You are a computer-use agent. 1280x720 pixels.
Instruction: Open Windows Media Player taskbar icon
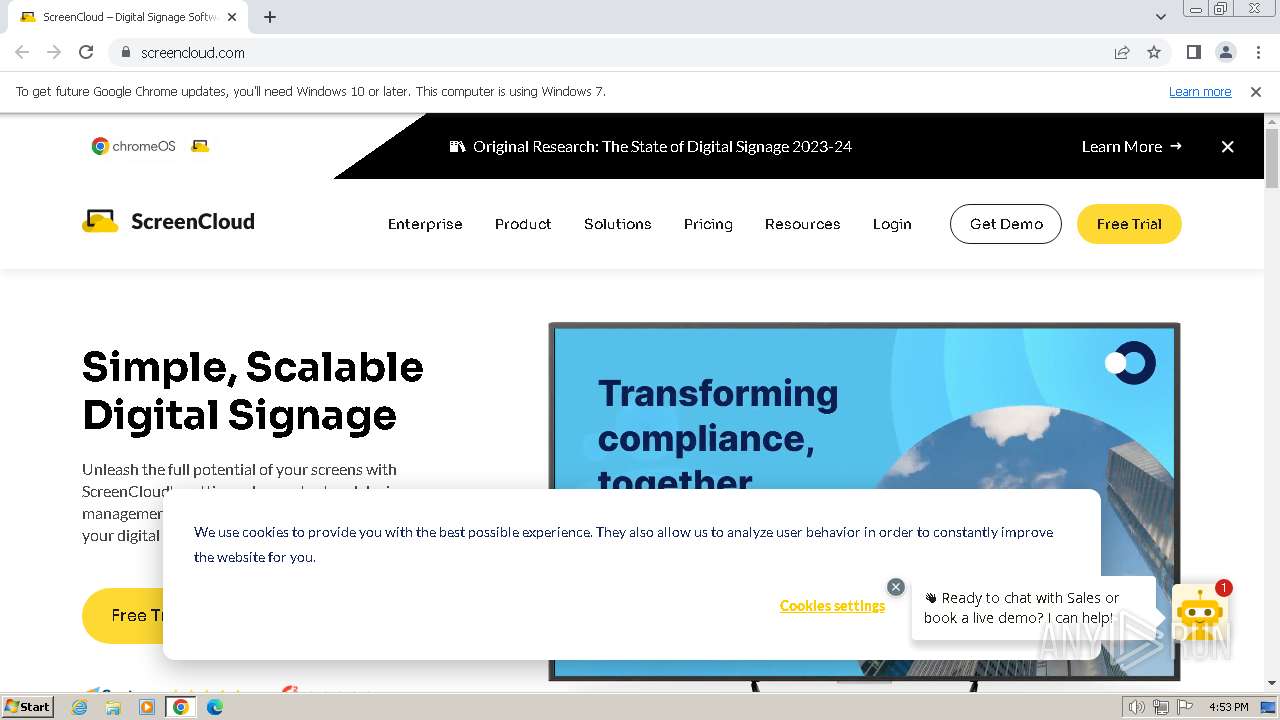click(147, 707)
